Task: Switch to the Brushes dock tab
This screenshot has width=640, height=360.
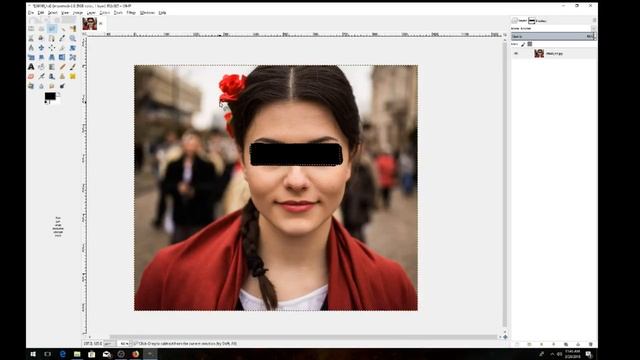Action: point(538,20)
